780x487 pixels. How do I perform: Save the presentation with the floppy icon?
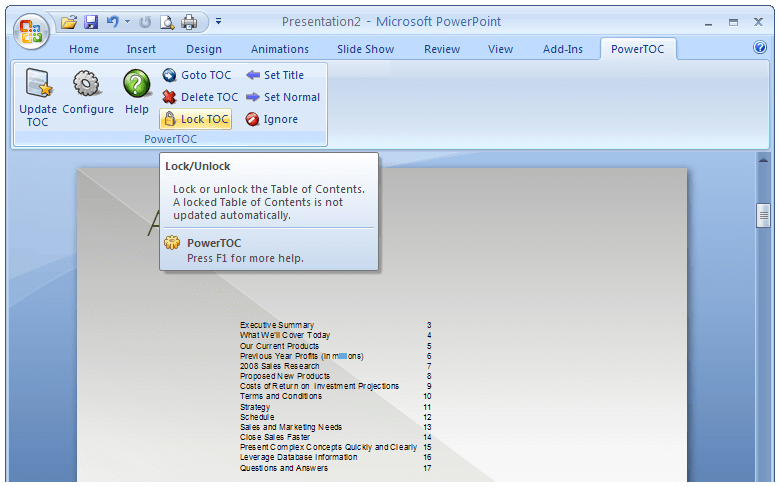click(91, 22)
